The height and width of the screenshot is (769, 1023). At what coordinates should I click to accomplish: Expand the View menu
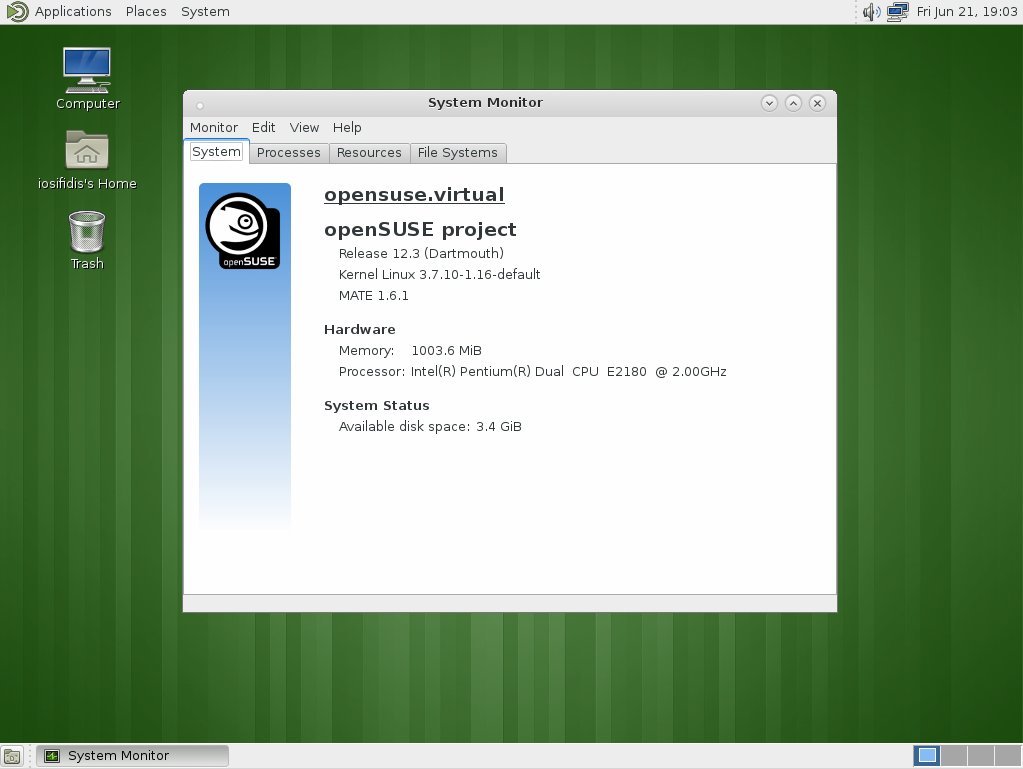point(304,128)
